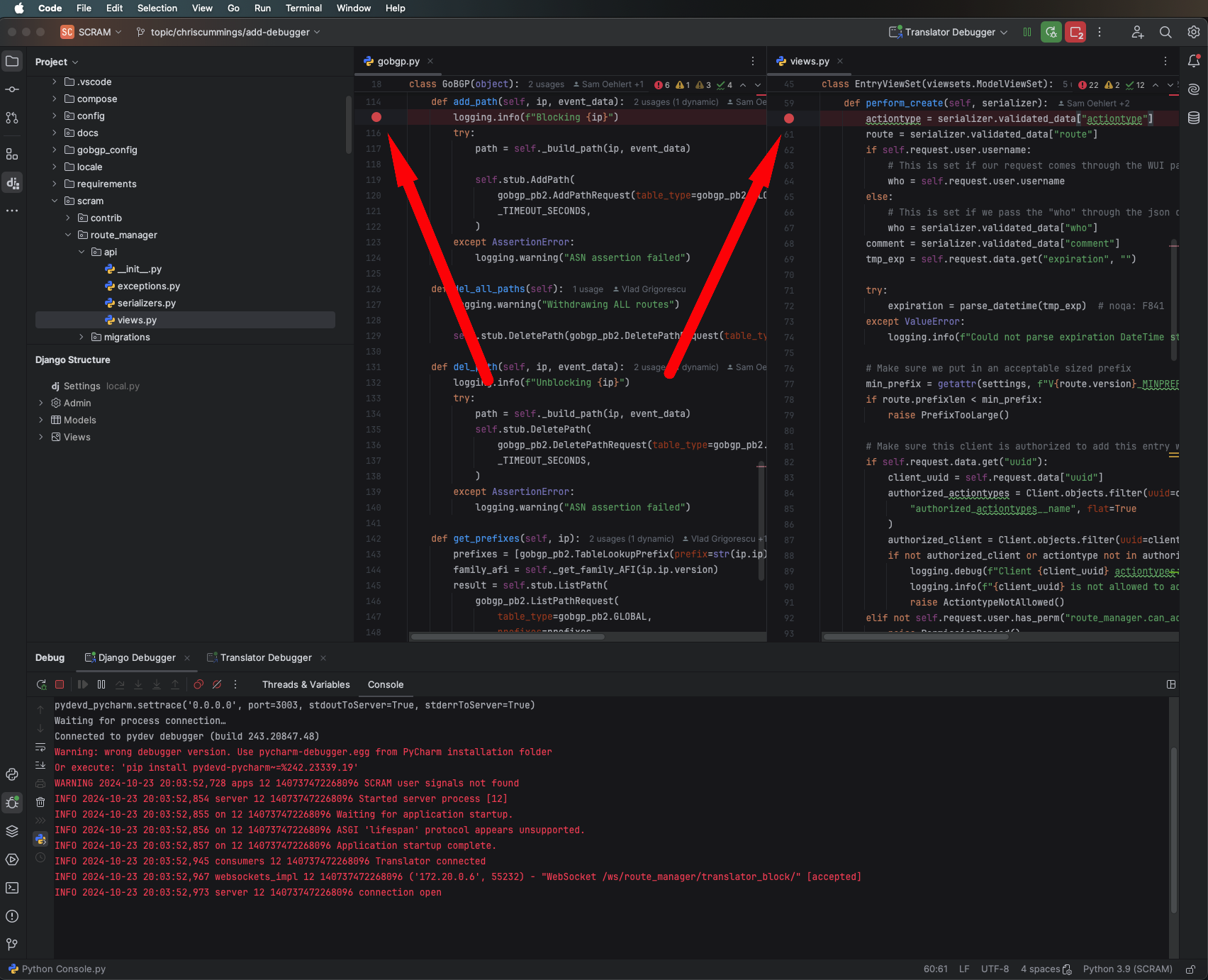The height and width of the screenshot is (980, 1208).
Task: Click Scroll to End icon in console
Action: tap(40, 765)
